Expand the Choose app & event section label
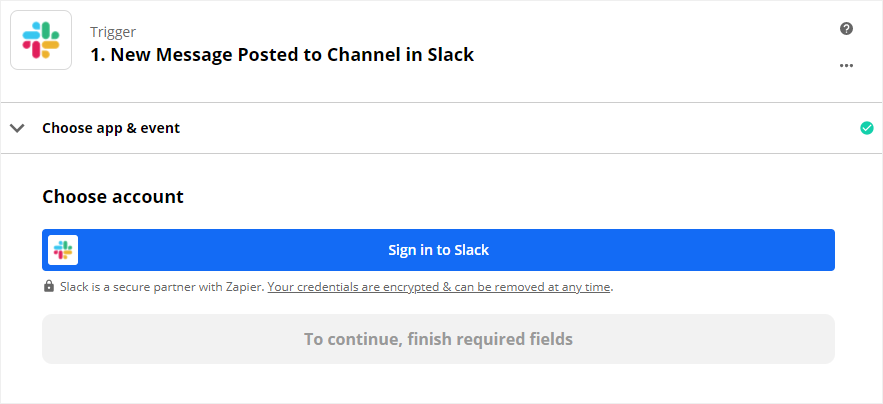883x404 pixels. tap(111, 128)
